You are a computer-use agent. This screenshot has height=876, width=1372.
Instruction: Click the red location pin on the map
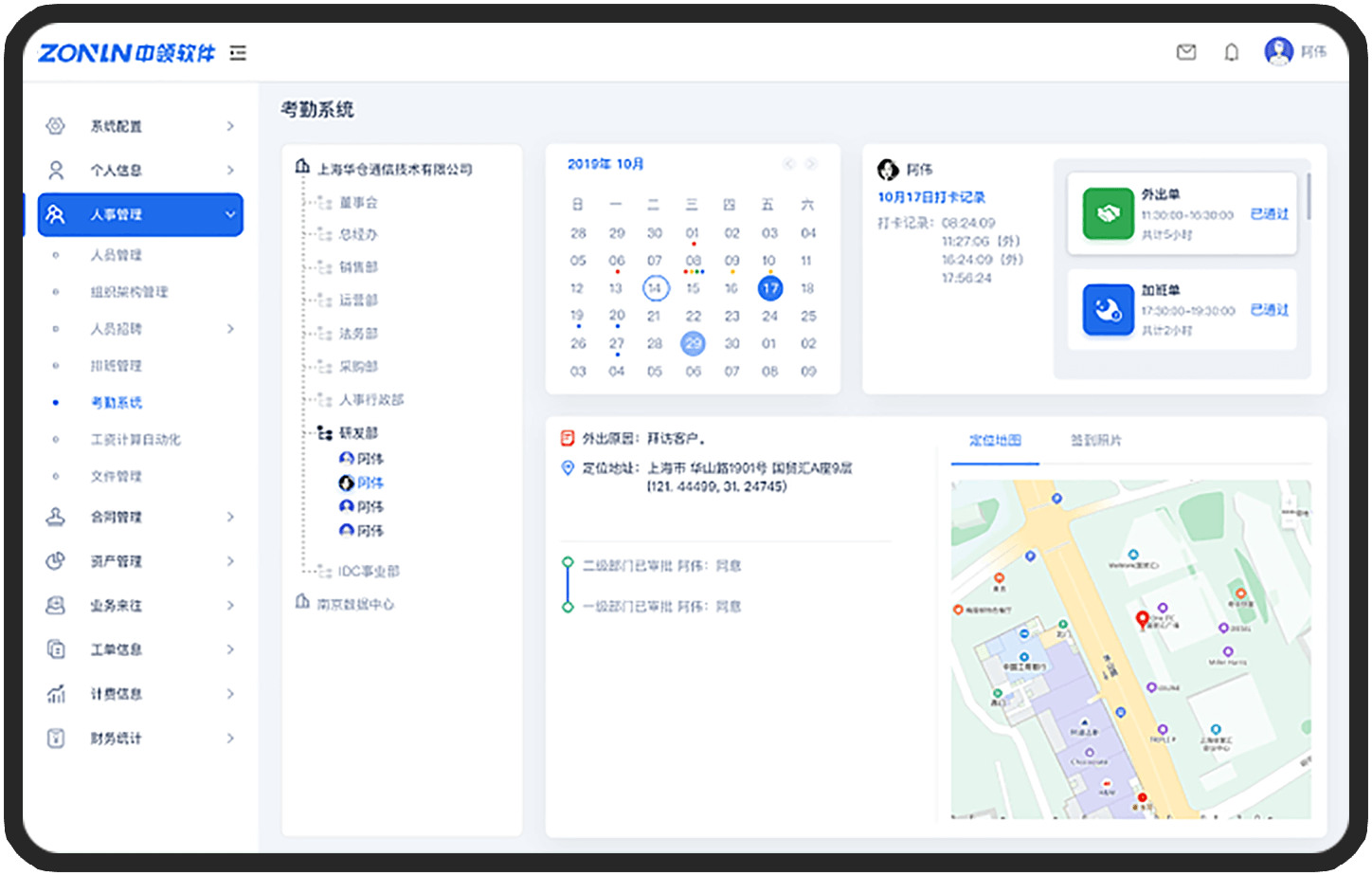(x=1142, y=620)
